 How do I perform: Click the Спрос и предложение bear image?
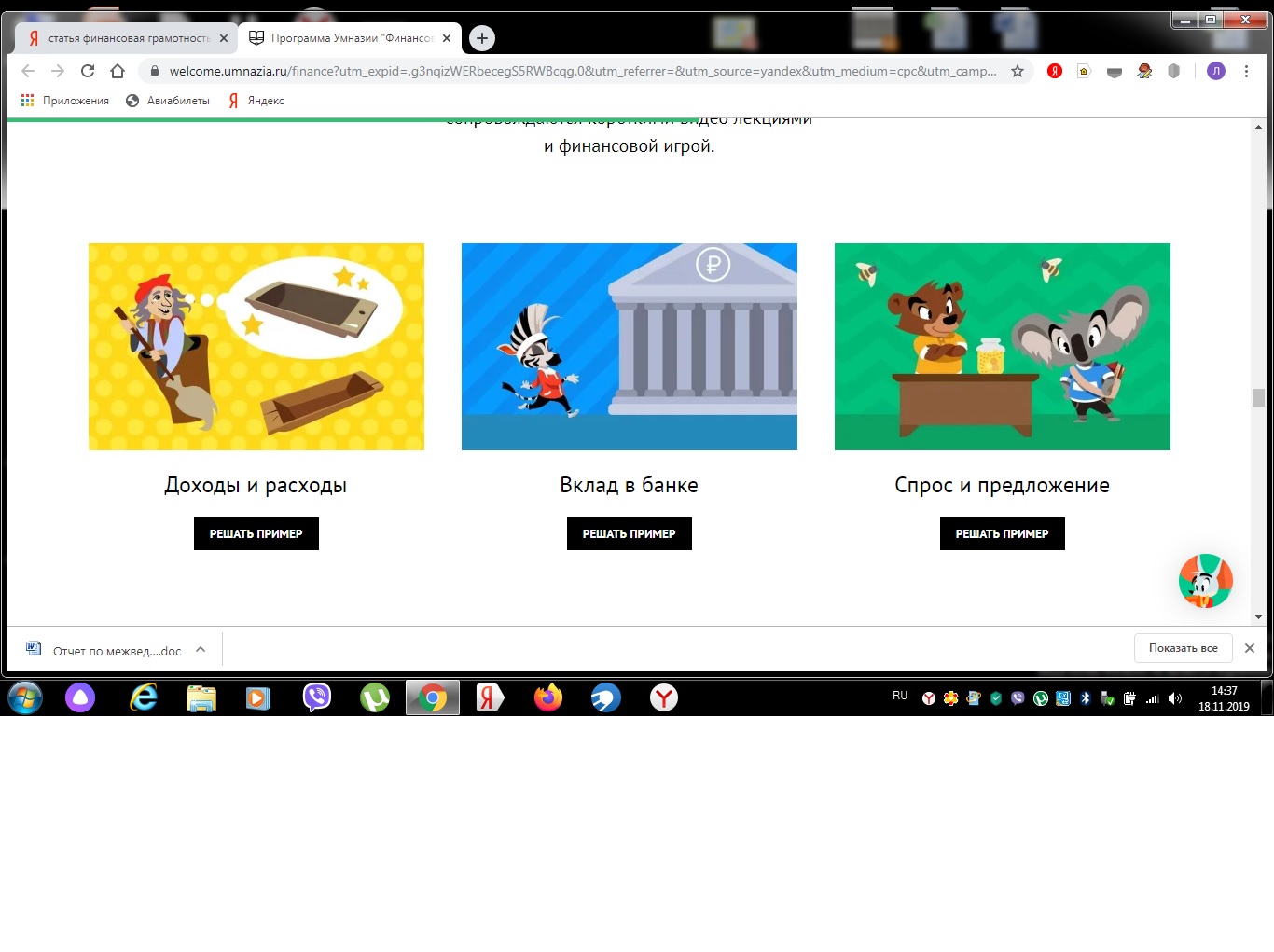click(x=1002, y=347)
